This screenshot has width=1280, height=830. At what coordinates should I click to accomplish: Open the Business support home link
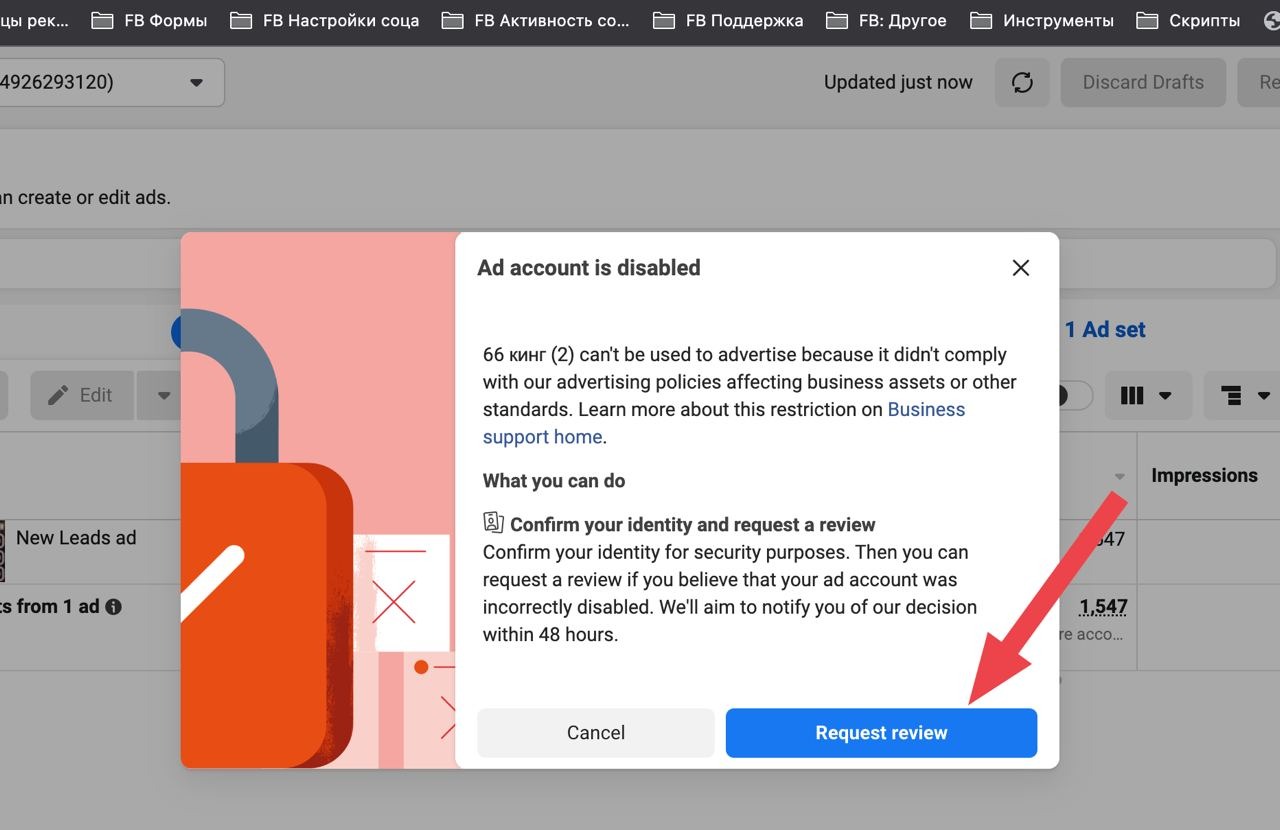pos(724,423)
